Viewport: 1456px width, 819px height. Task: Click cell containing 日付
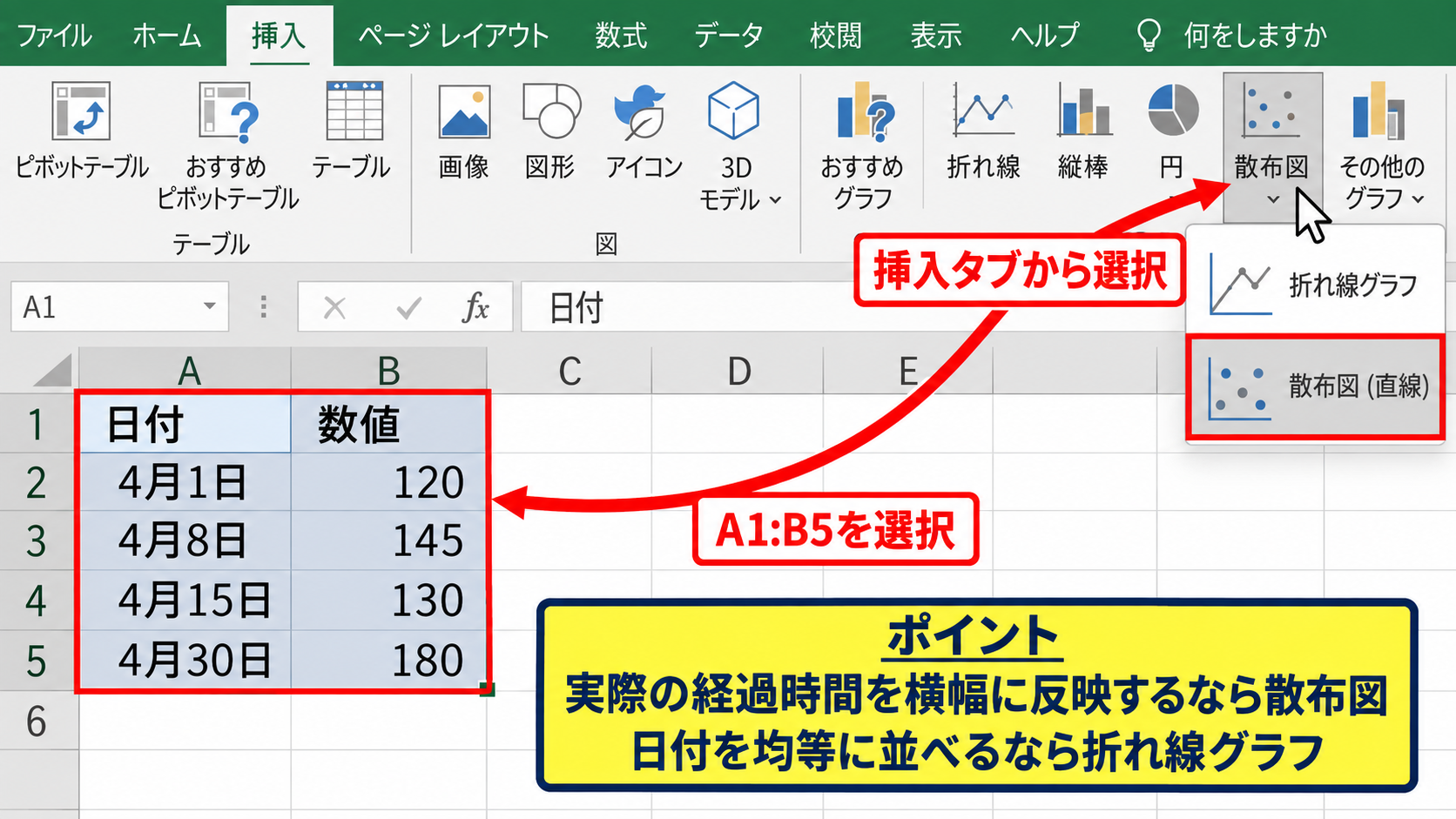pyautogui.click(x=185, y=424)
